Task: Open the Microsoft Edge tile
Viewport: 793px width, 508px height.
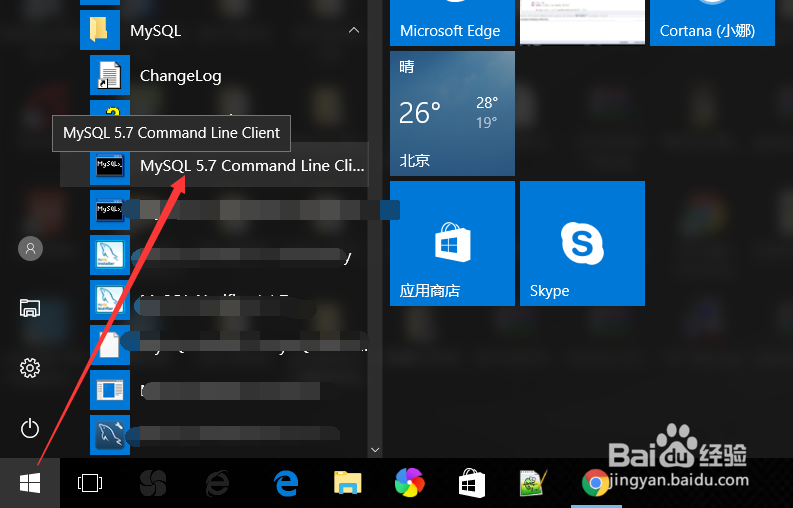Action: (x=452, y=23)
